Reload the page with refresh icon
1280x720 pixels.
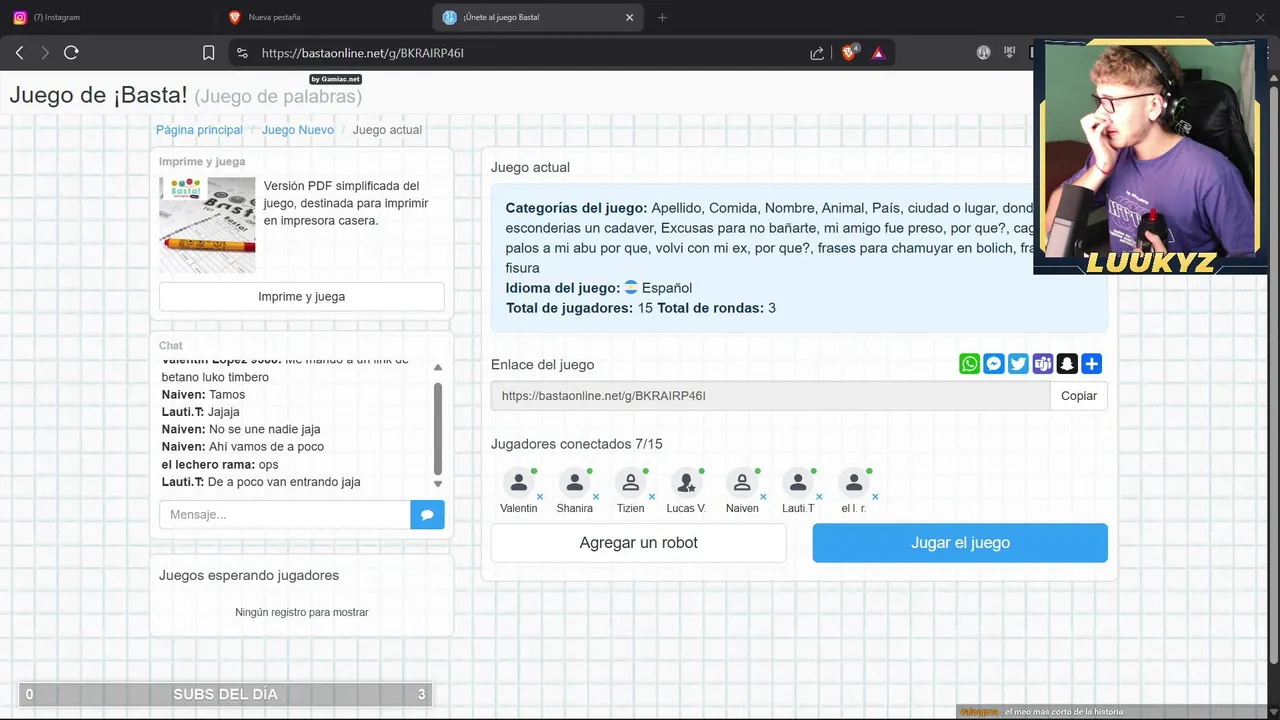pos(71,53)
